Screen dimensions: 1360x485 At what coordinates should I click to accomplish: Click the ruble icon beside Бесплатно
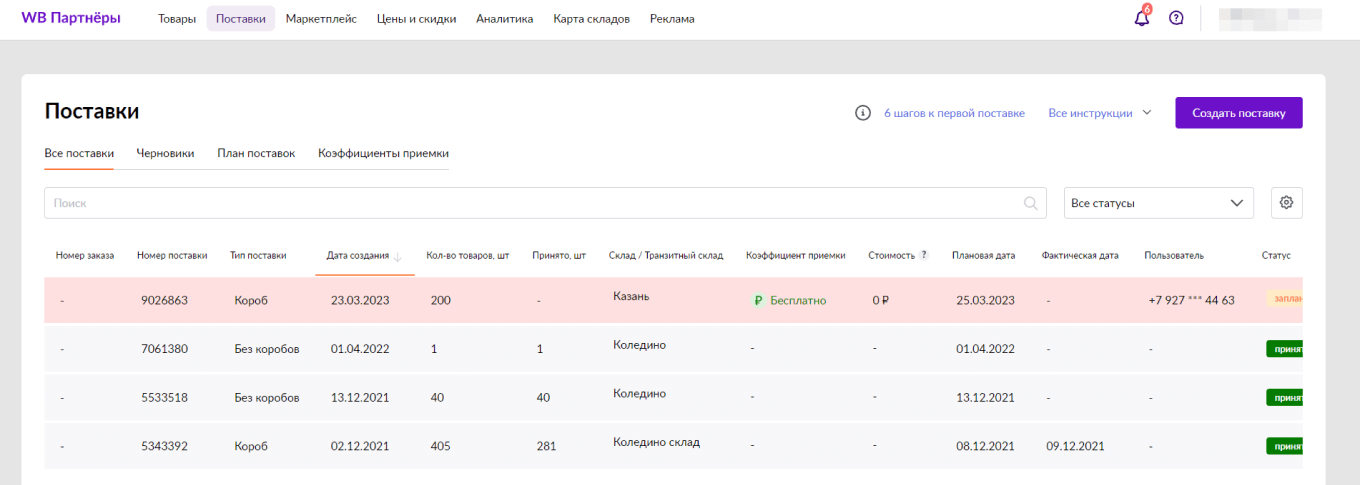tap(758, 300)
